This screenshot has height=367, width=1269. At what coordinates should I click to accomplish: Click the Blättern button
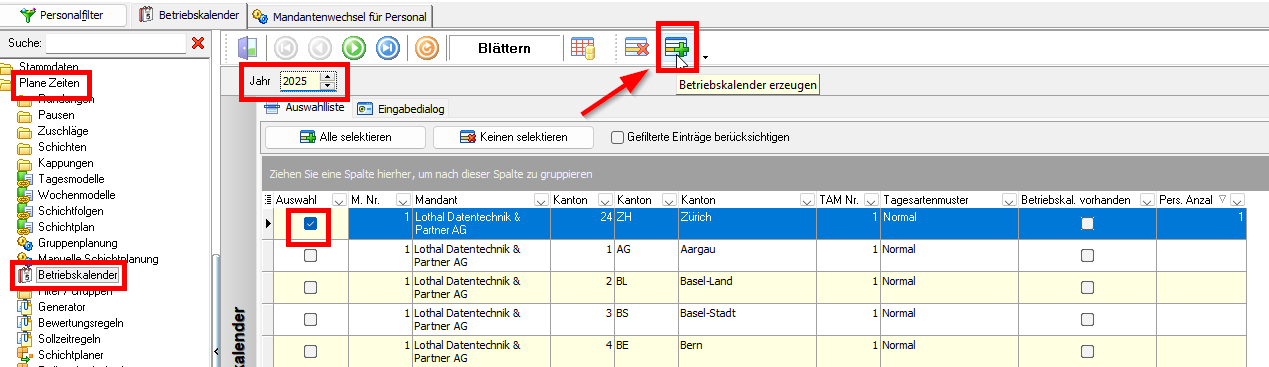click(x=504, y=47)
